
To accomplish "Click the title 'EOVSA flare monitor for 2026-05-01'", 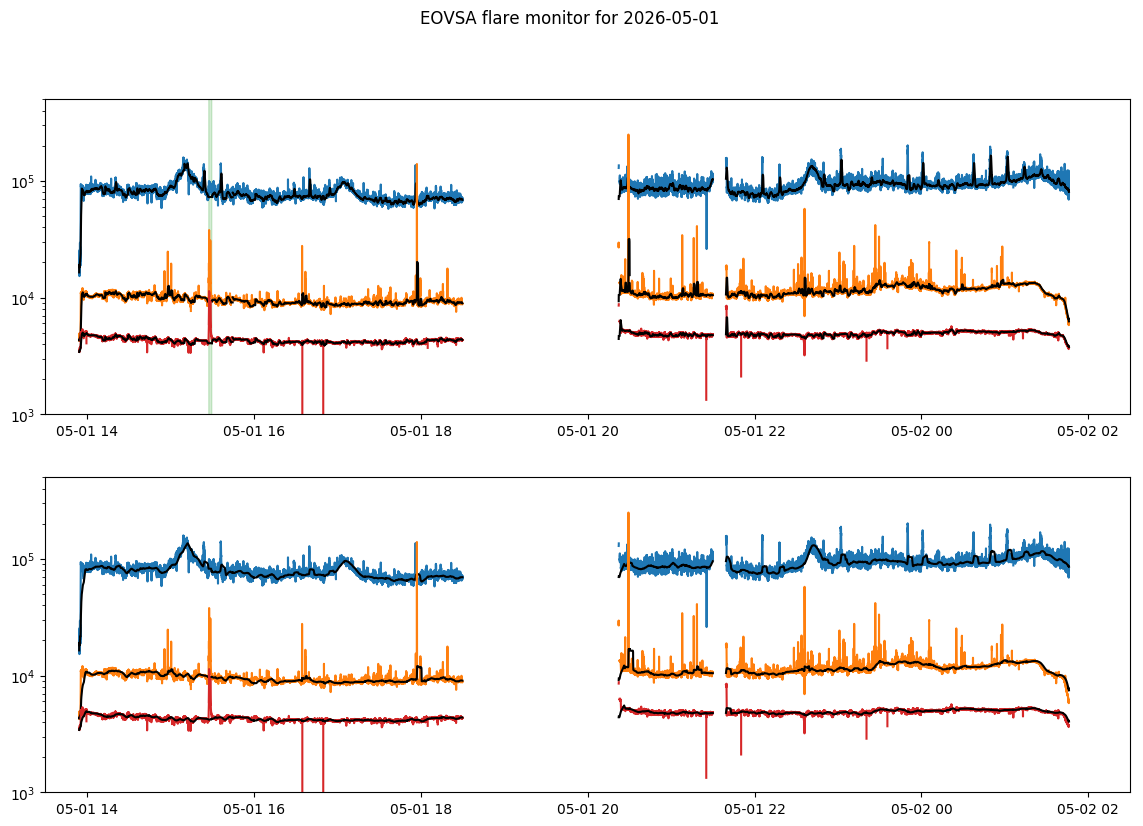I will 569,19.
